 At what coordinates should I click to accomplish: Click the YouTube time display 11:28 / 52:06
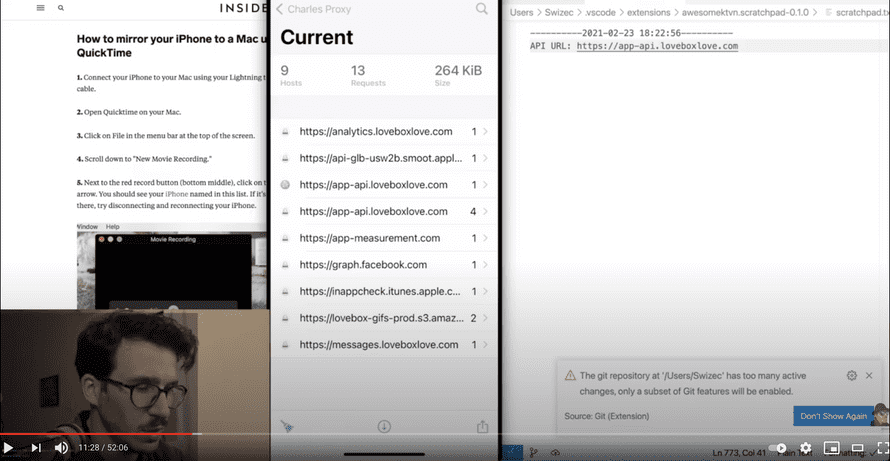[x=103, y=448]
